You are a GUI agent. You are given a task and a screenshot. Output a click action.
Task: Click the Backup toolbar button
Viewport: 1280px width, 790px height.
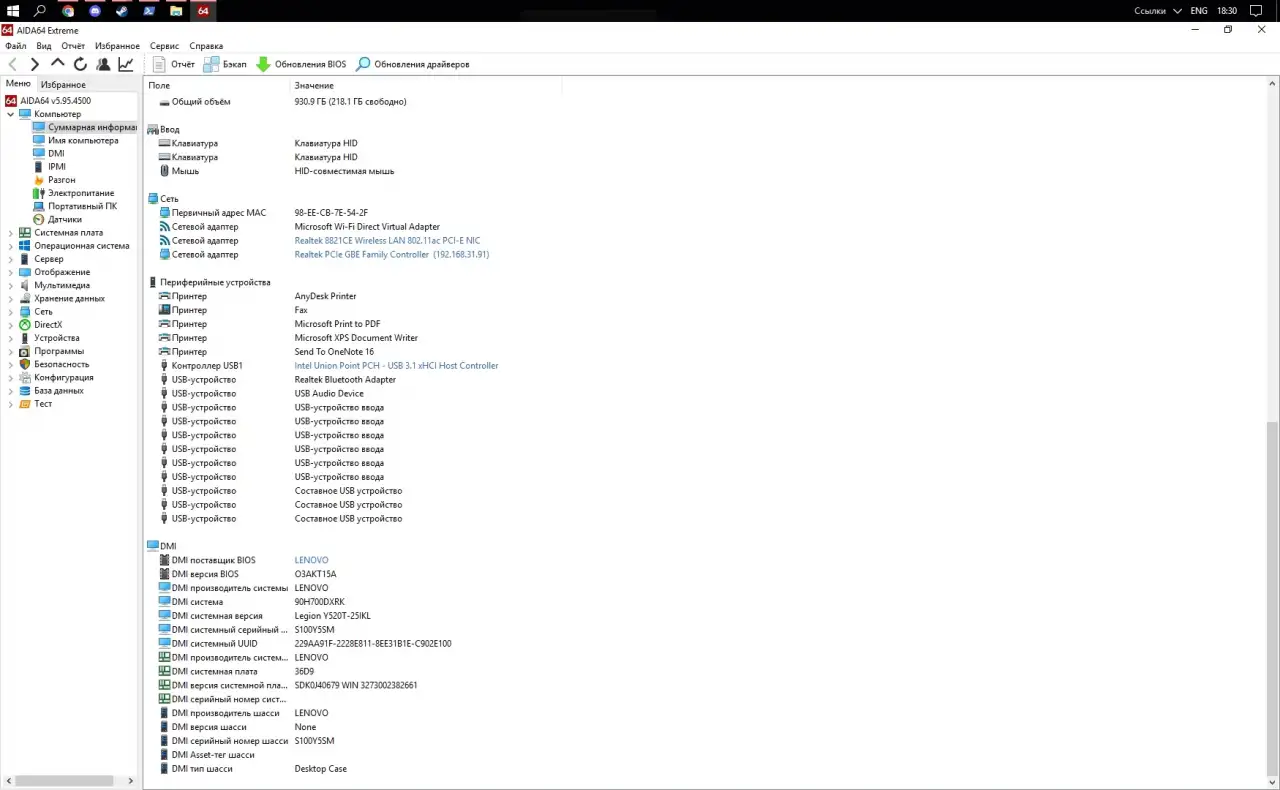[211, 64]
